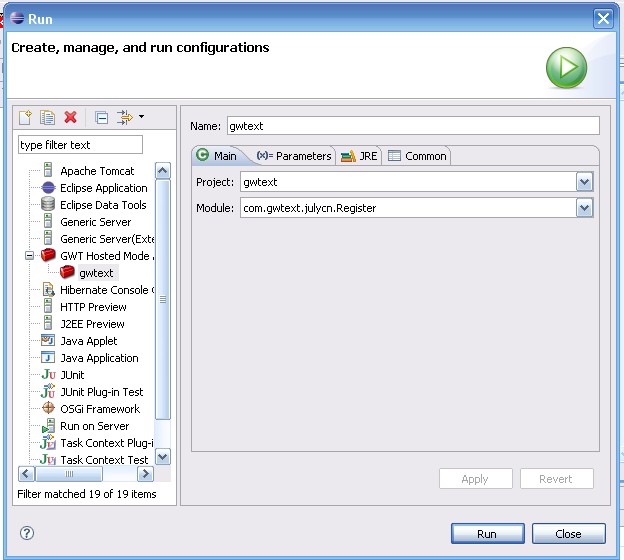Open help via question mark icon
Image resolution: width=624 pixels, height=560 pixels.
click(27, 533)
